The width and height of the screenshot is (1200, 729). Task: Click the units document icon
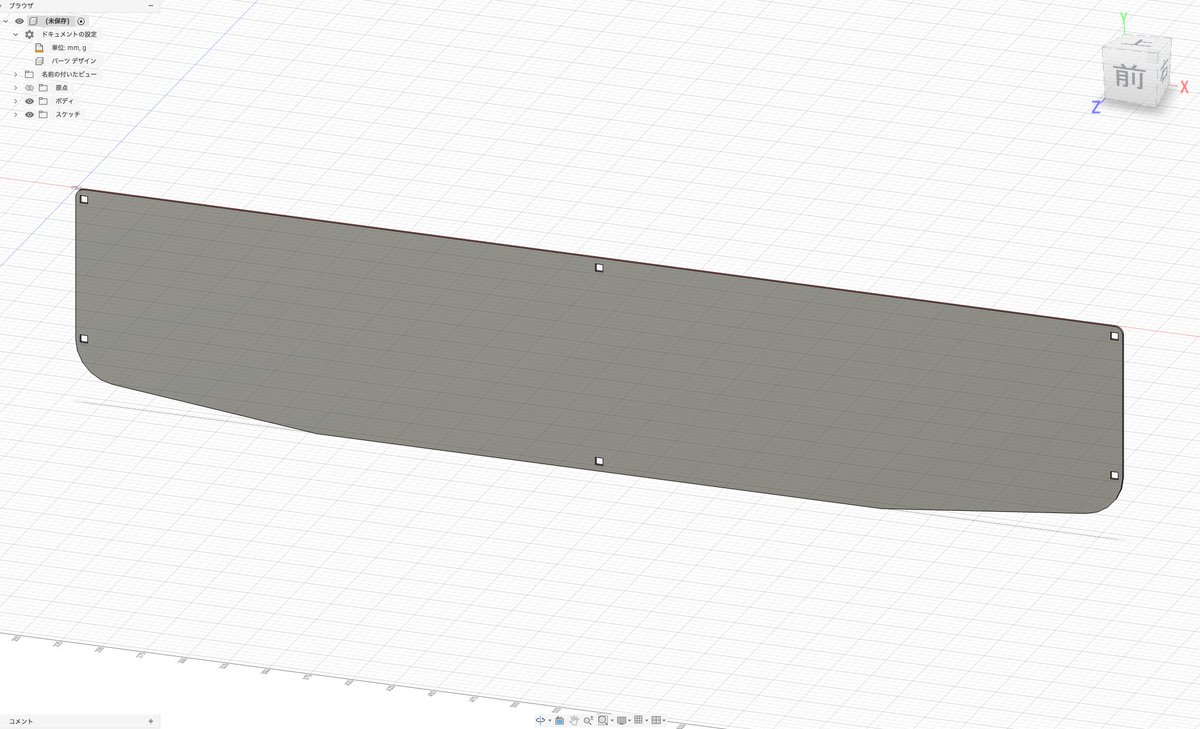point(39,48)
